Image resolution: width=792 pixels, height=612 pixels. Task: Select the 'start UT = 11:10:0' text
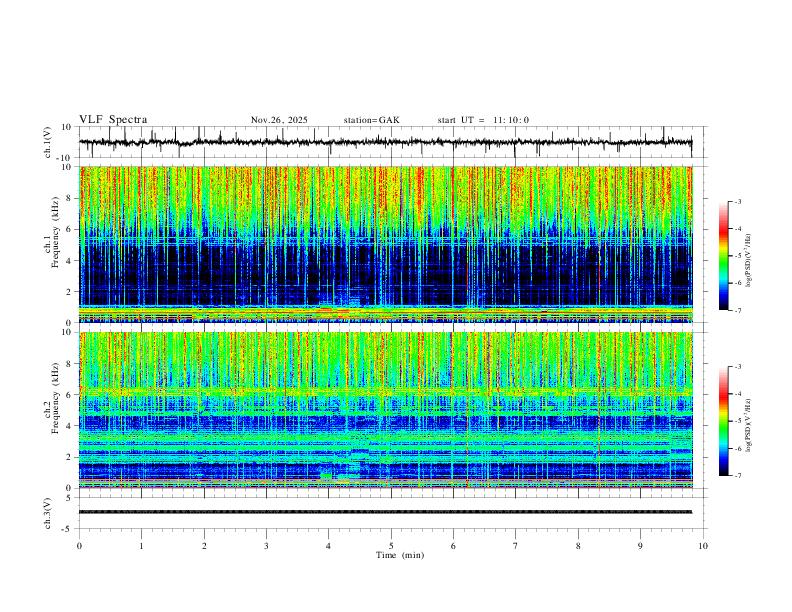point(483,120)
